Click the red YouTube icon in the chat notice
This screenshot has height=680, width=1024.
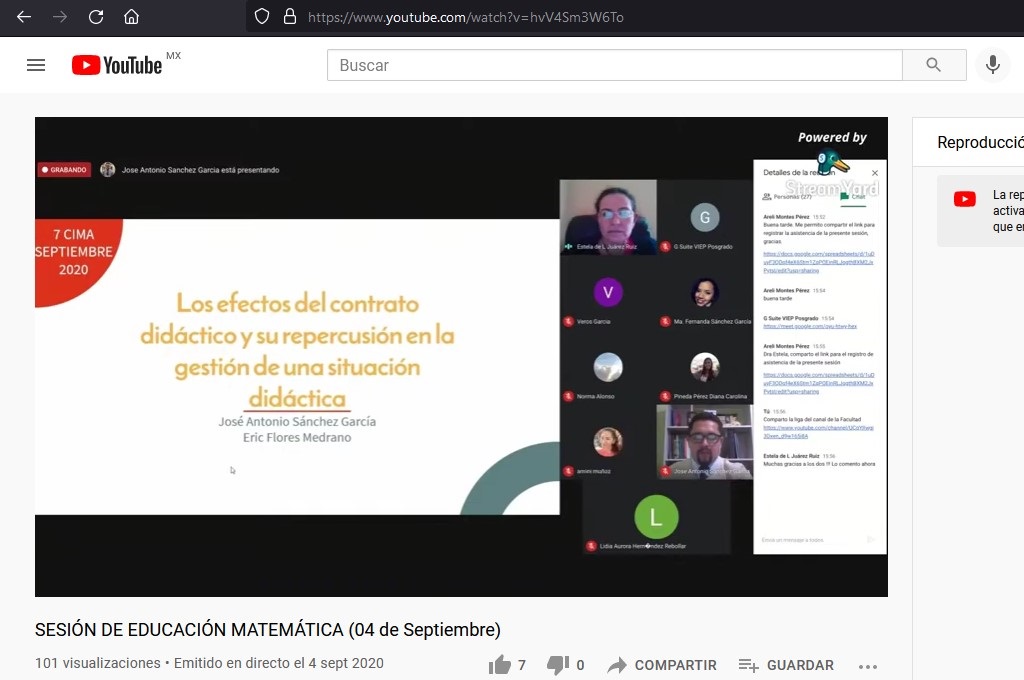coord(965,199)
